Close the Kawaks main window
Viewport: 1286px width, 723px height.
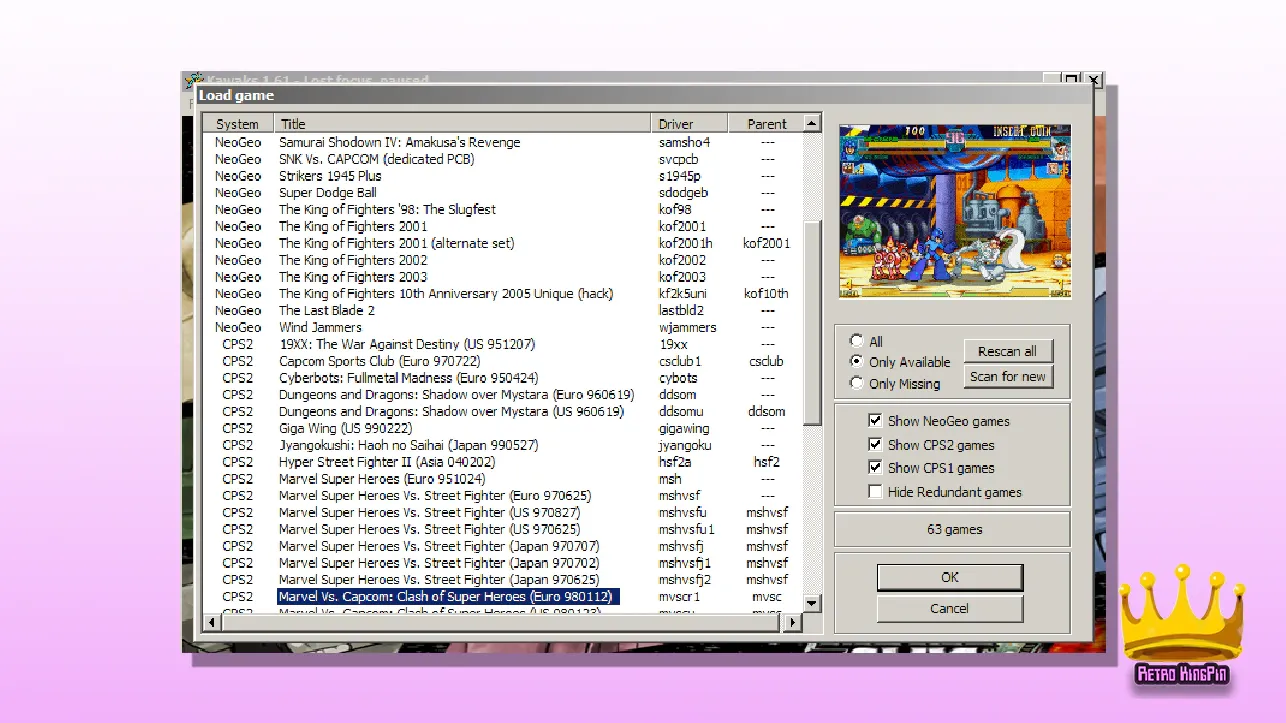coord(1093,79)
